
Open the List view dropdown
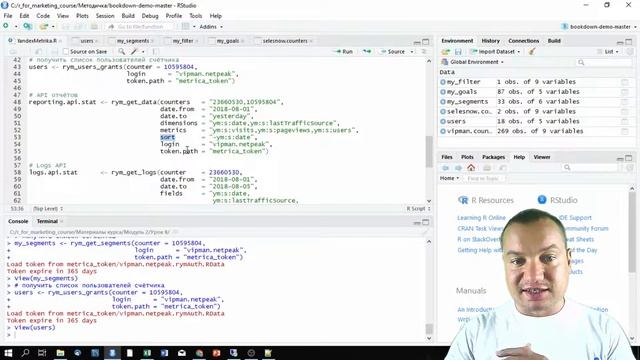tap(608, 52)
